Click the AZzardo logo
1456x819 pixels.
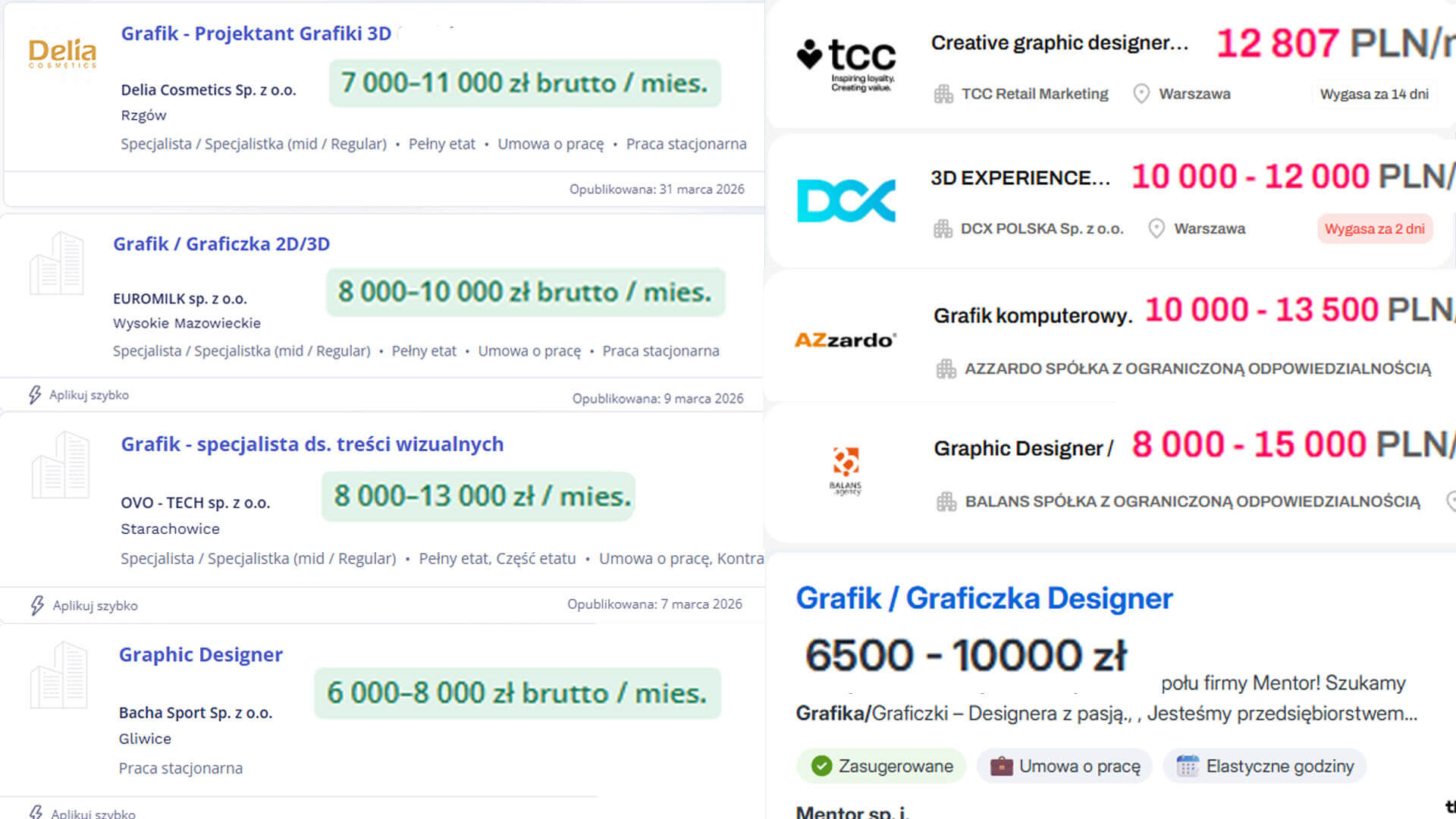coord(845,340)
